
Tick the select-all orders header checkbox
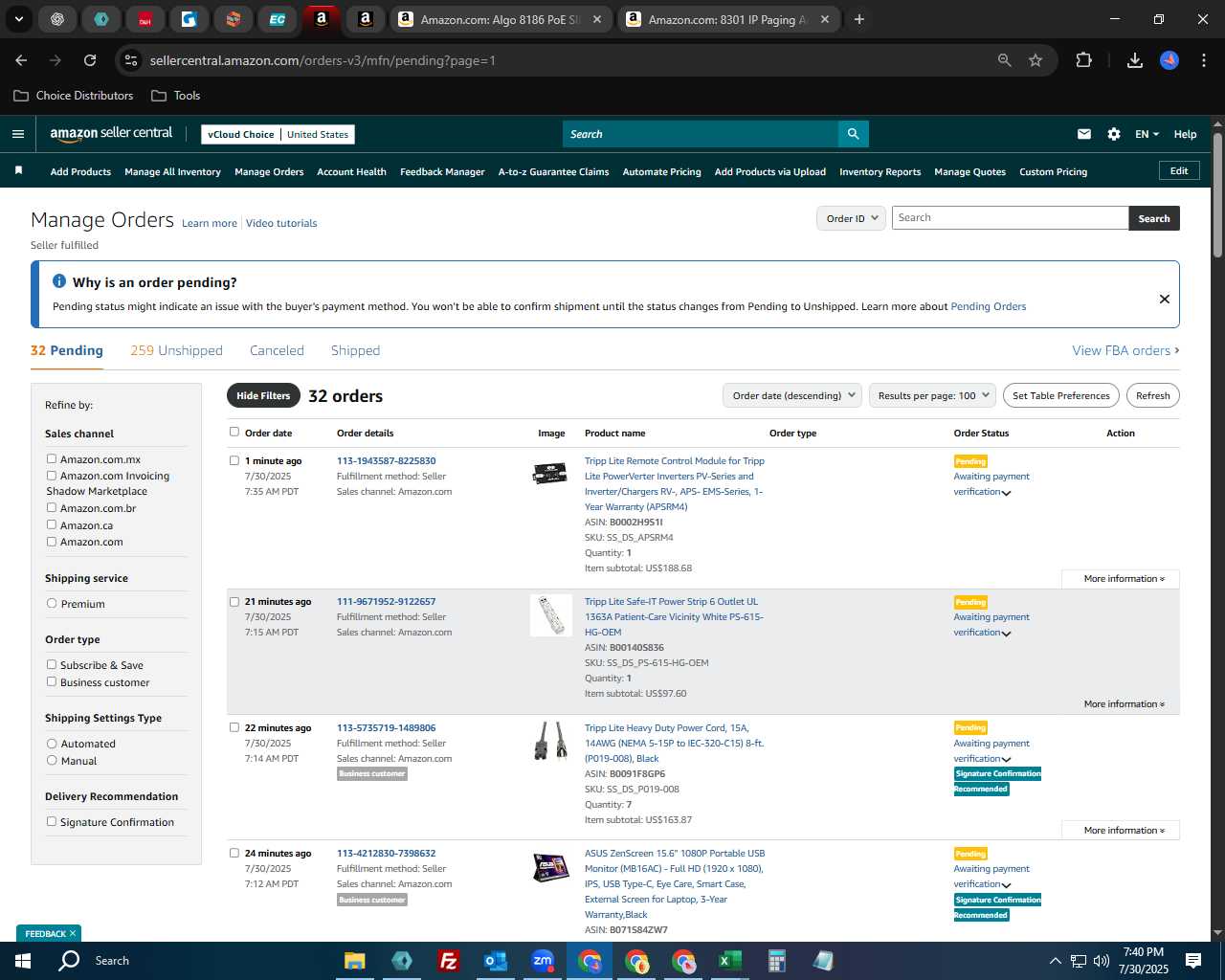click(x=234, y=432)
